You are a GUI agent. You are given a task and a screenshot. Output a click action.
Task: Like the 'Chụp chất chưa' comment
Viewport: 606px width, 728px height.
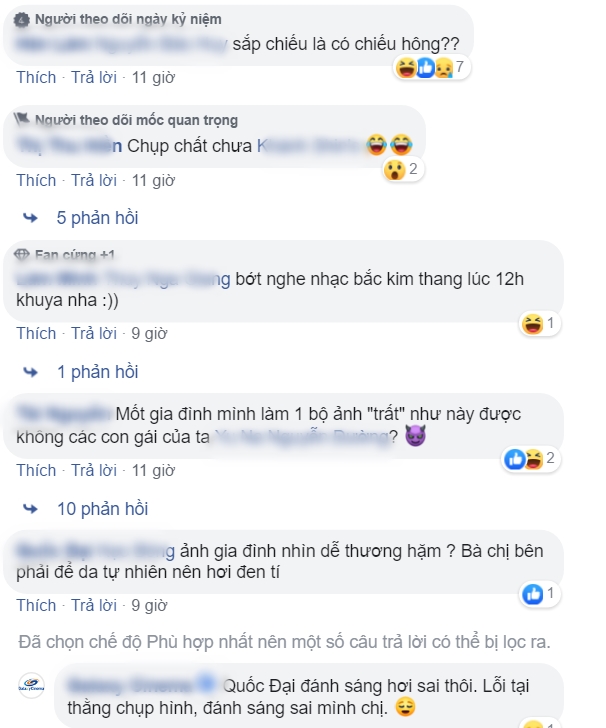(x=36, y=180)
